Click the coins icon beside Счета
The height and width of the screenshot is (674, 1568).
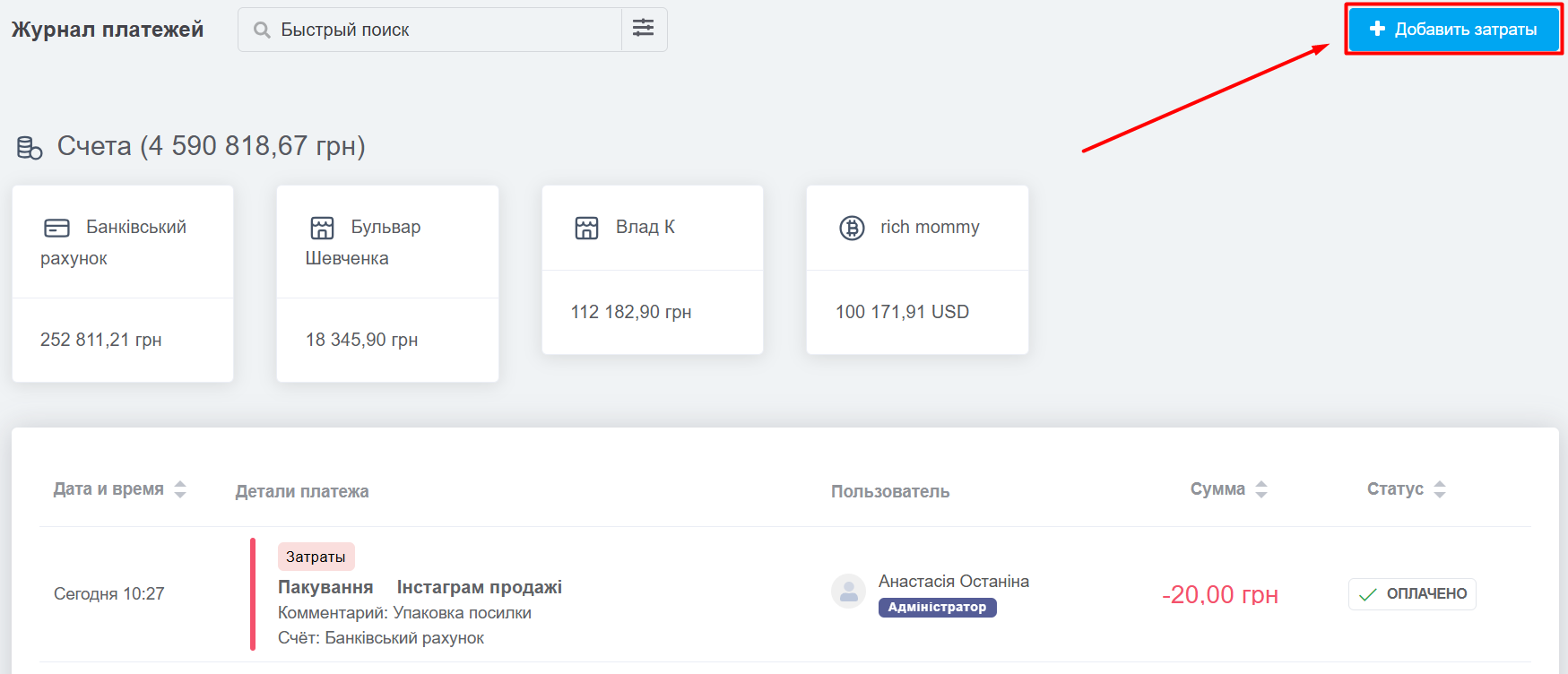pyautogui.click(x=30, y=148)
